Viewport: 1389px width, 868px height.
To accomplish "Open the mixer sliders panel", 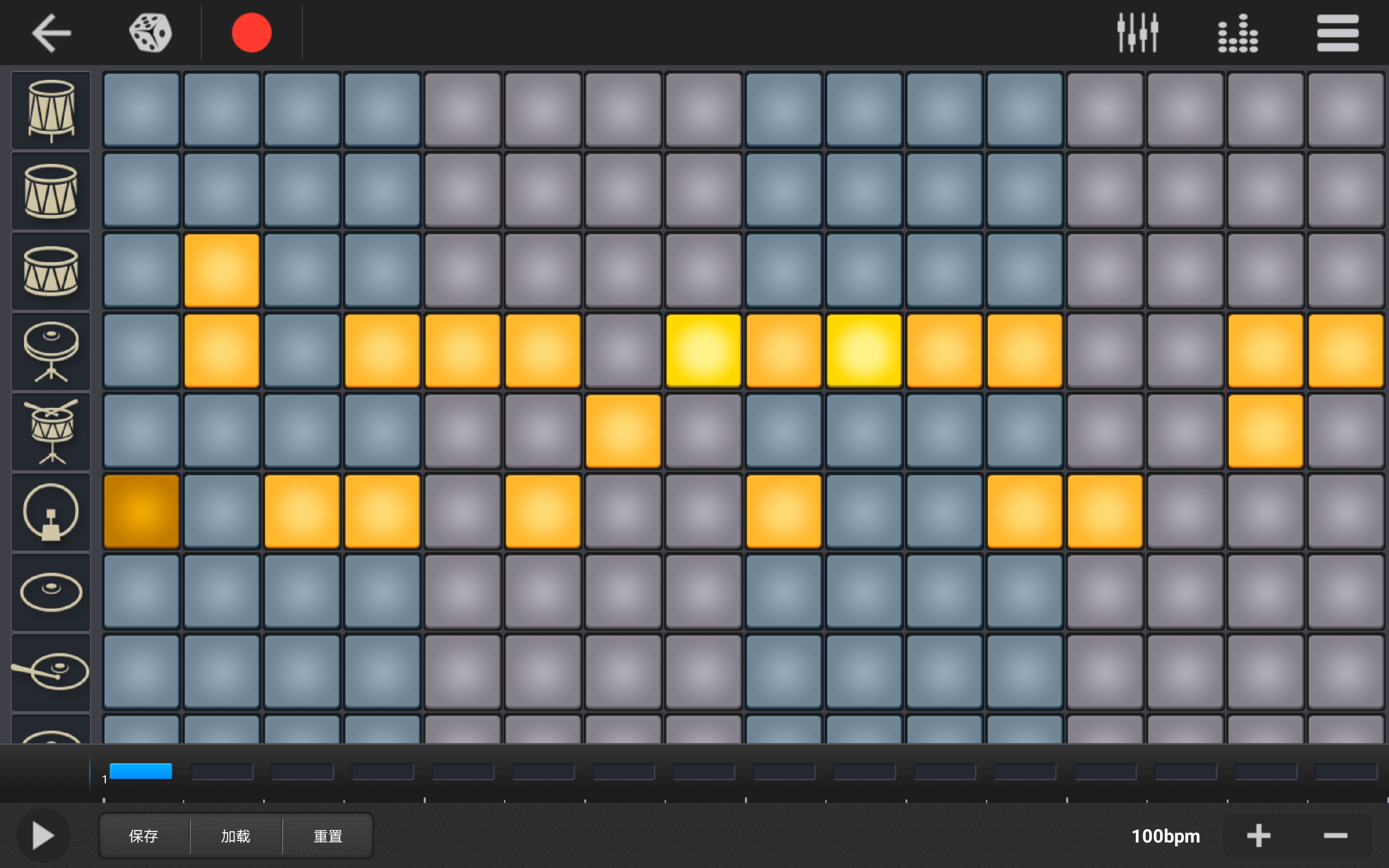I will (1137, 33).
